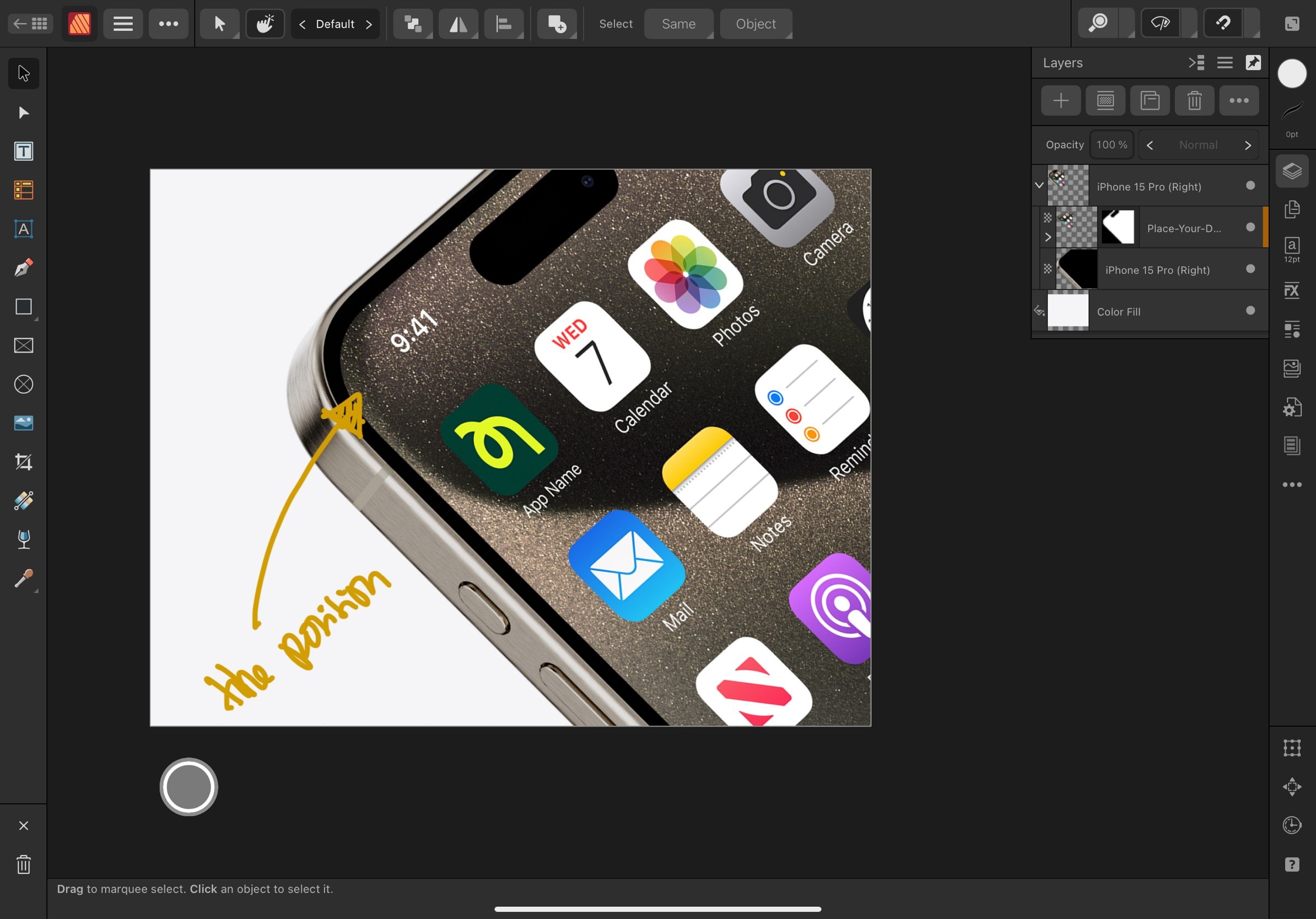Open the Affinity Publisher persona icon
1316x919 pixels.
80,24
